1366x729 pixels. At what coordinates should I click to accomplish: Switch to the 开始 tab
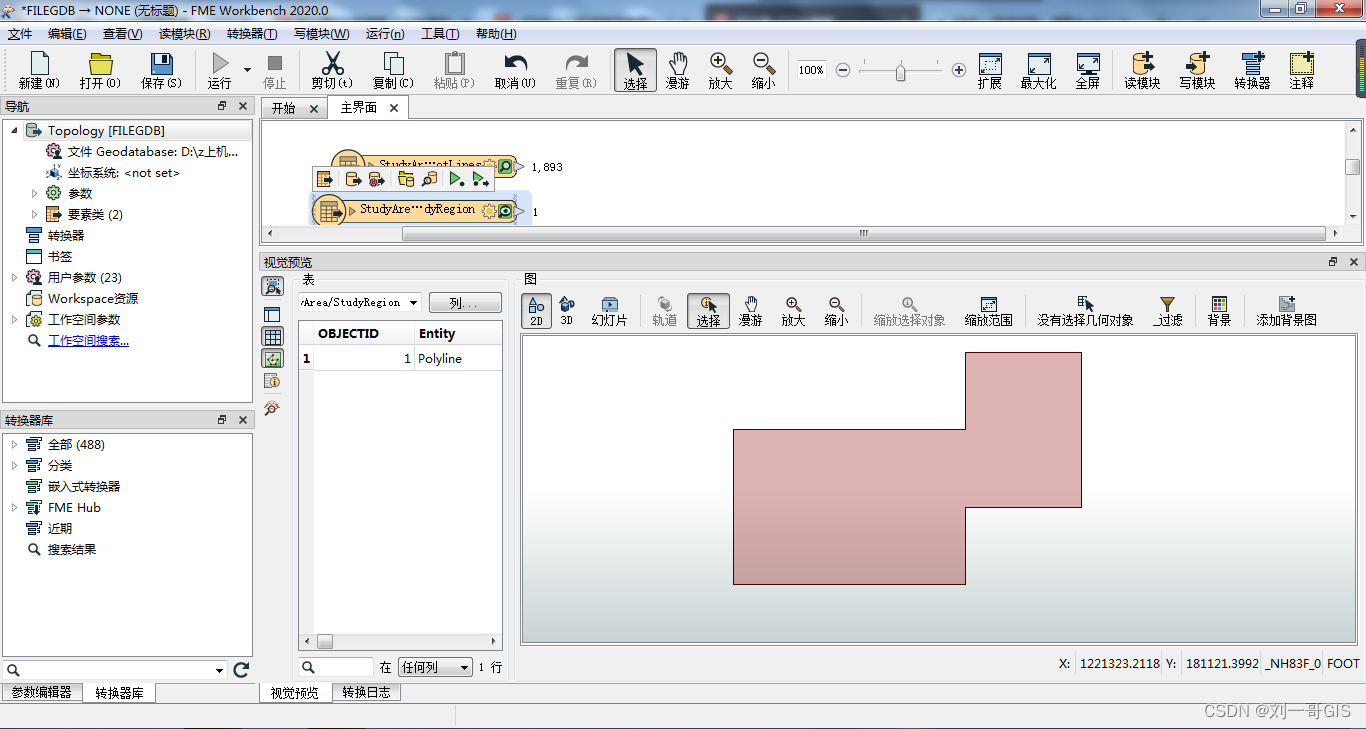[284, 108]
